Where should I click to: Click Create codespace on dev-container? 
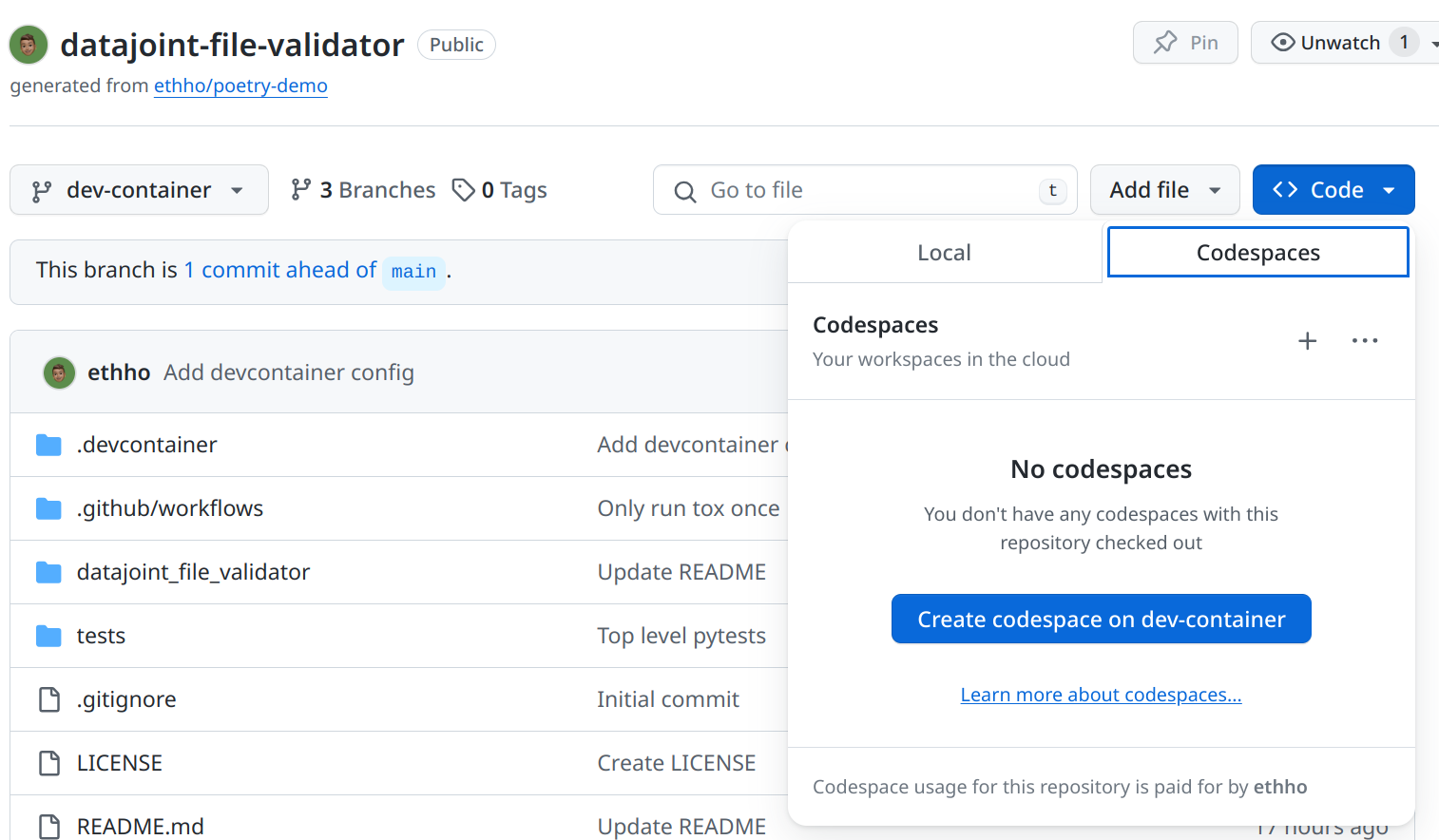point(1102,620)
